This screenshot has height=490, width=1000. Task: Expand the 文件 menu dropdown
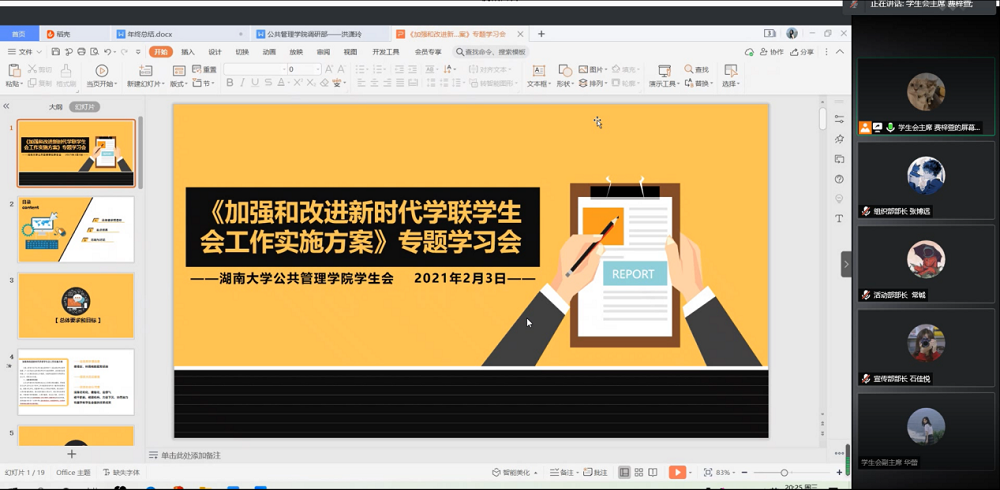25,52
